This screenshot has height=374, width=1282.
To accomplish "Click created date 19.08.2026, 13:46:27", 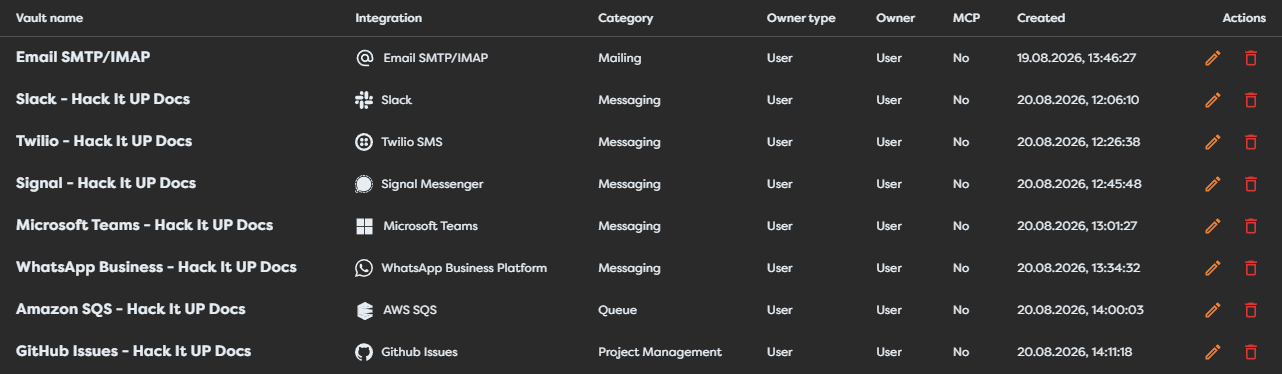I will 1077,58.
